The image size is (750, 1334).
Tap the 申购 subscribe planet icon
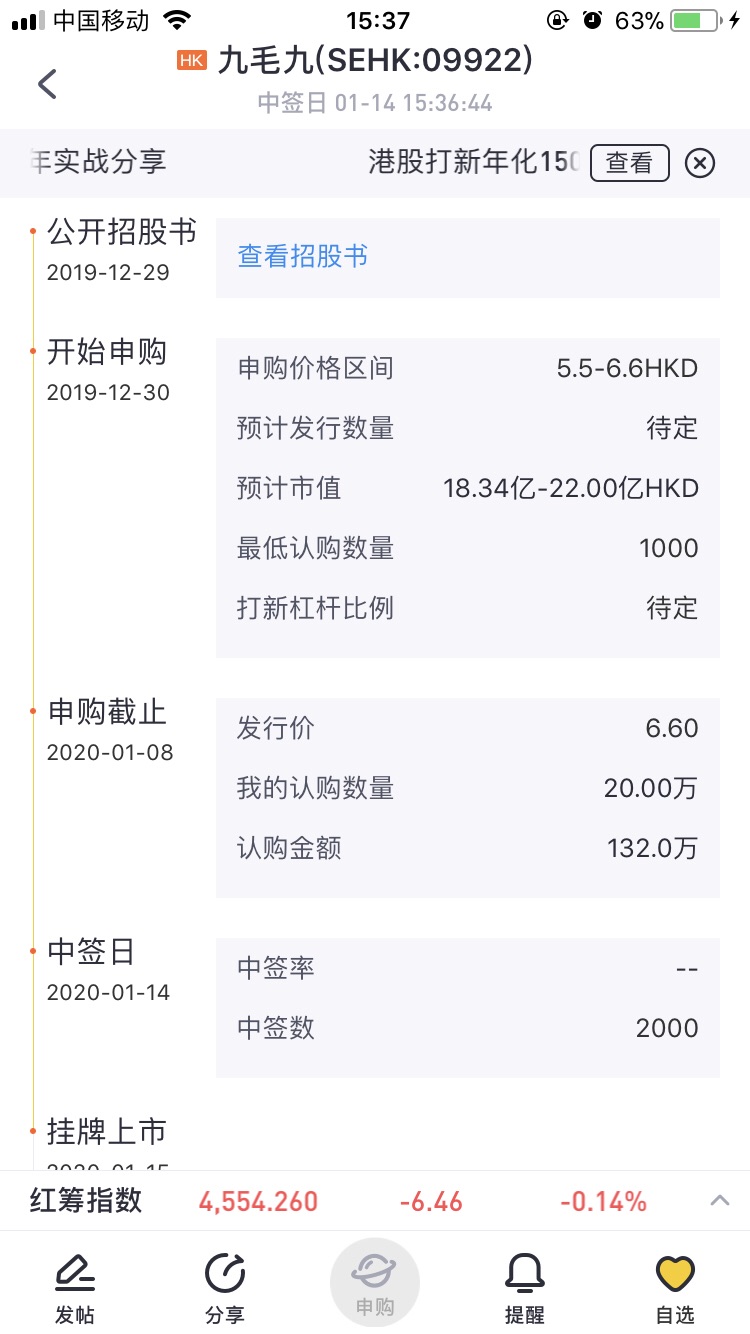point(375,1283)
